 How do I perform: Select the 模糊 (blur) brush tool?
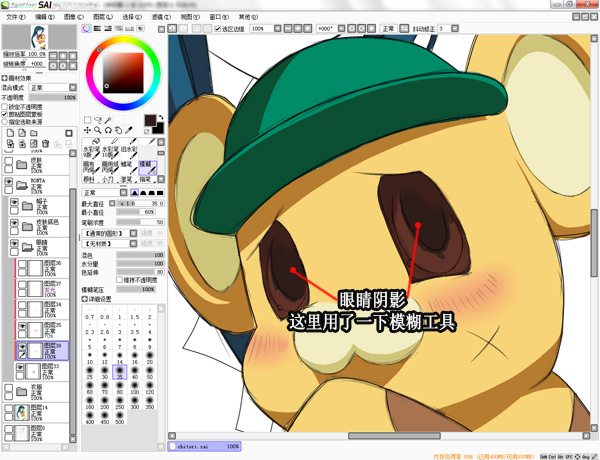(x=146, y=165)
